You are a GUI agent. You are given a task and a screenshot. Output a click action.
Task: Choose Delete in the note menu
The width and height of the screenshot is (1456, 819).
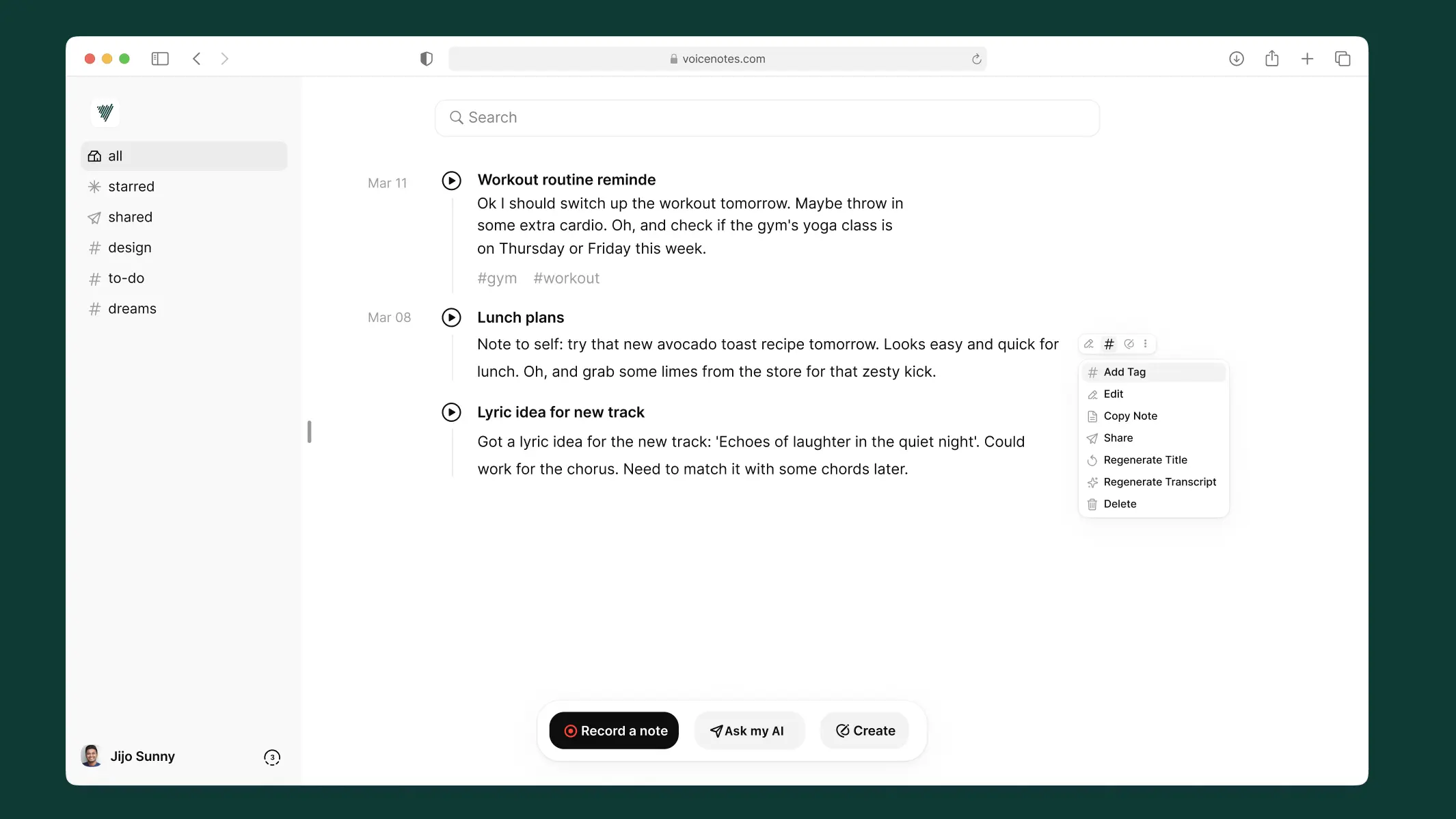click(1154, 504)
